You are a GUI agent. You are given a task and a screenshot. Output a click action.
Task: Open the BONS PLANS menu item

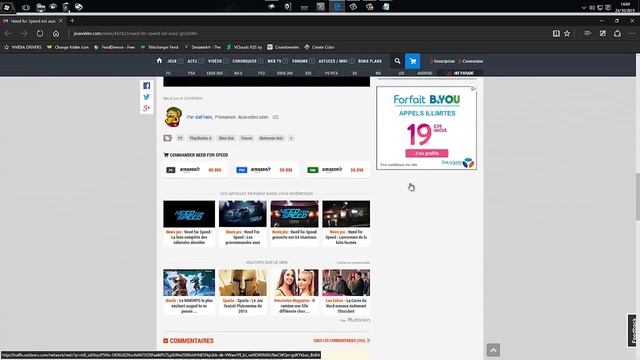click(x=370, y=61)
